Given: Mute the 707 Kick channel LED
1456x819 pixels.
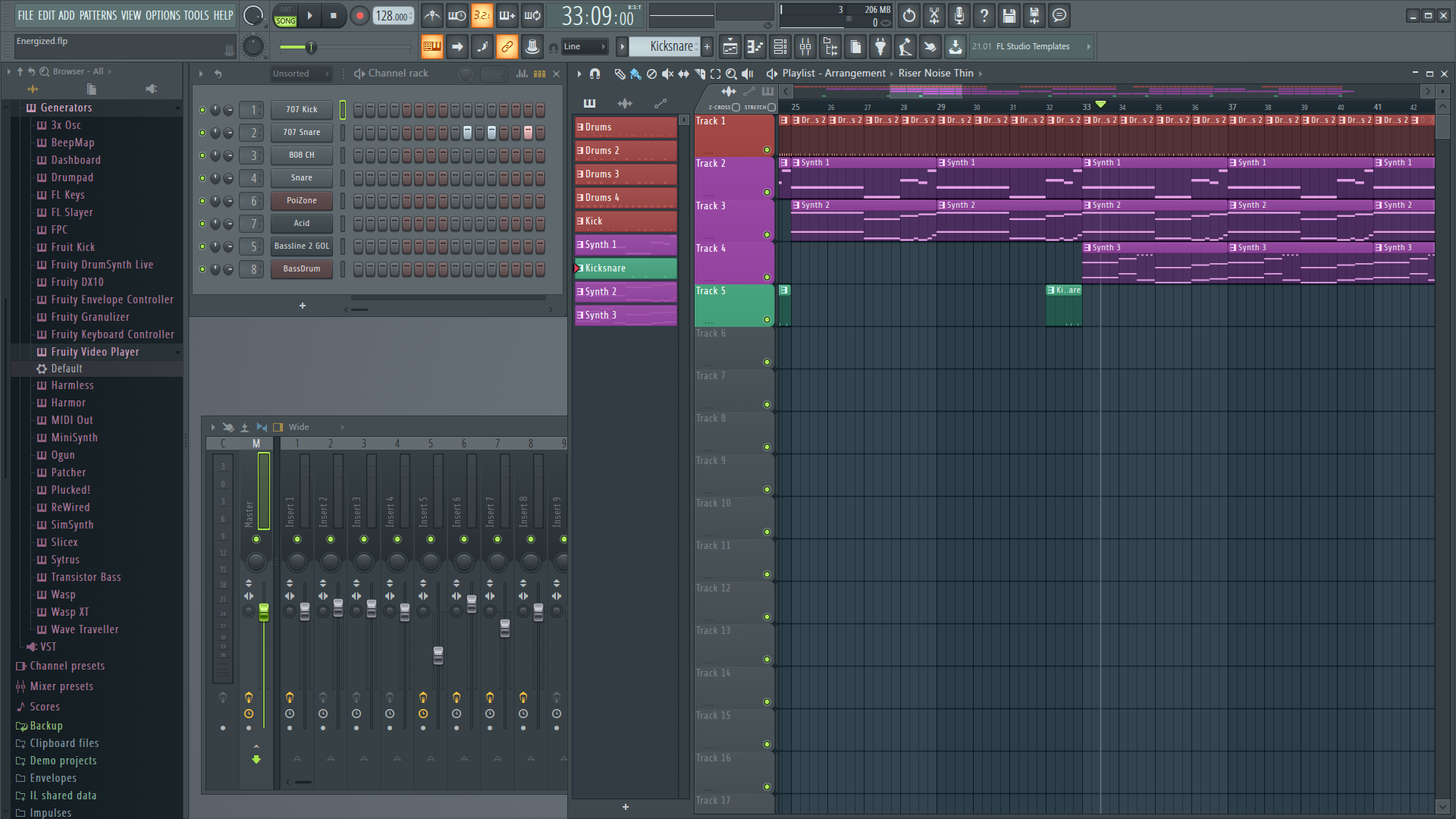Looking at the screenshot, I should 202,110.
